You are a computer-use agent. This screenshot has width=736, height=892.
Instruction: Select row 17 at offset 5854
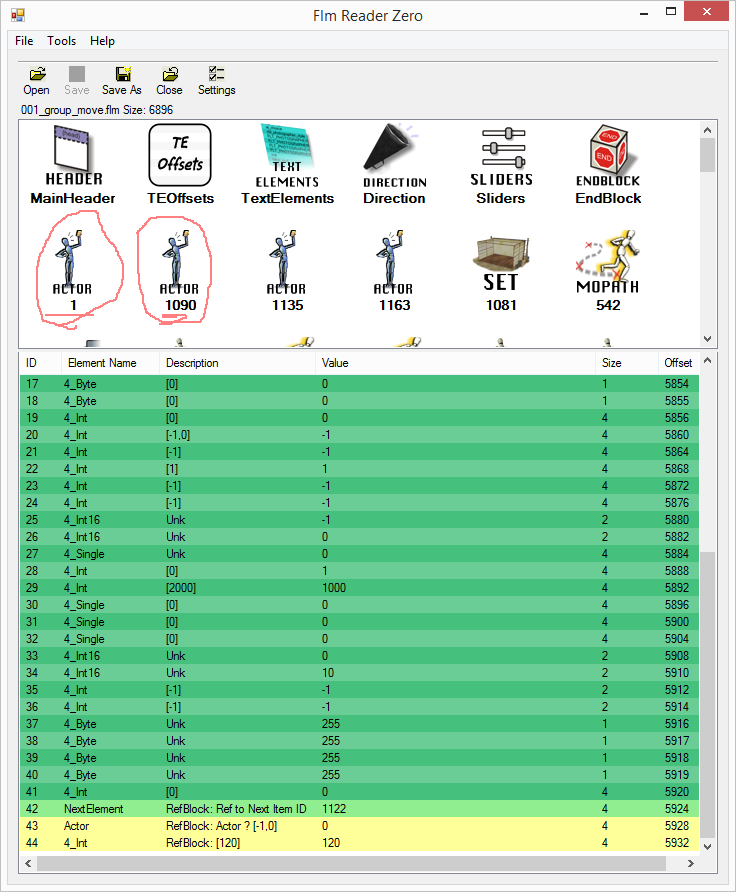point(359,383)
